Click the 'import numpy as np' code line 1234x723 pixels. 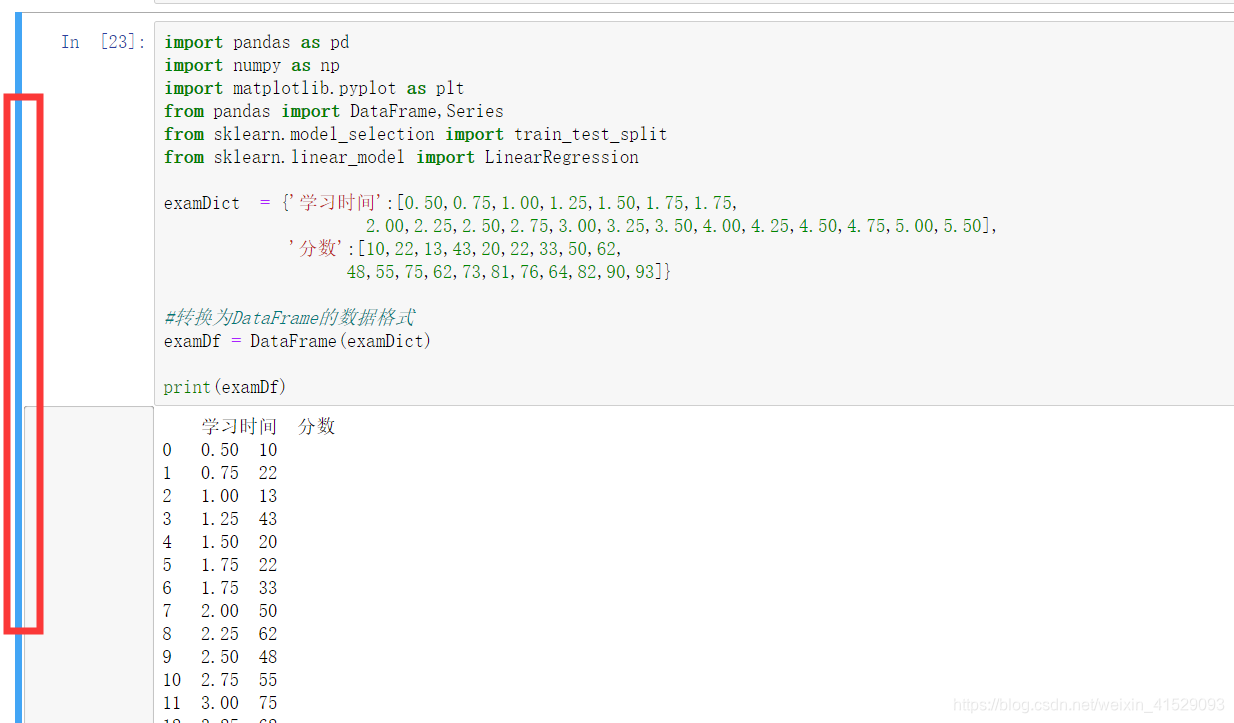coord(252,65)
